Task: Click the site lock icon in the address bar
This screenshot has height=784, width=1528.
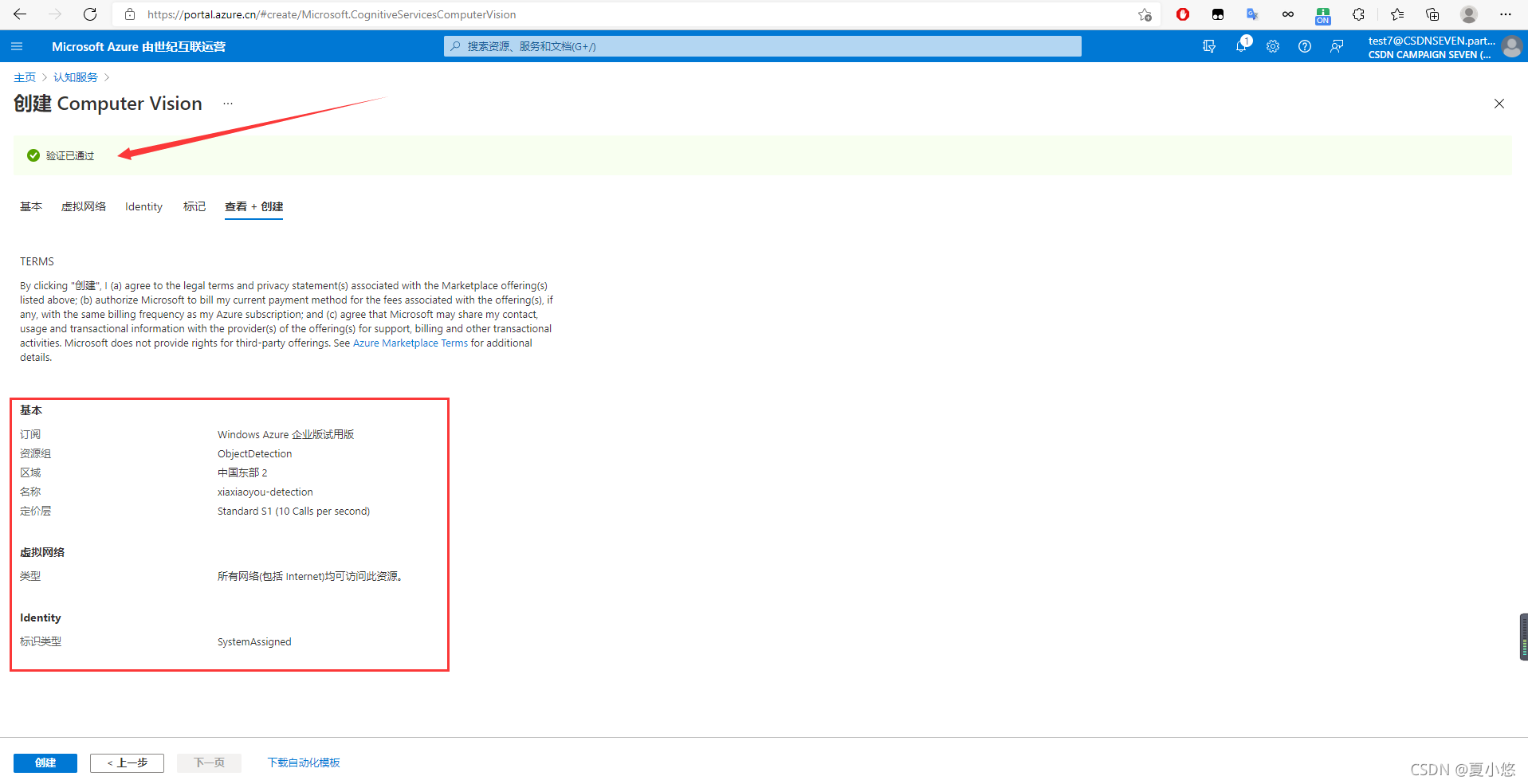Action: 130,14
